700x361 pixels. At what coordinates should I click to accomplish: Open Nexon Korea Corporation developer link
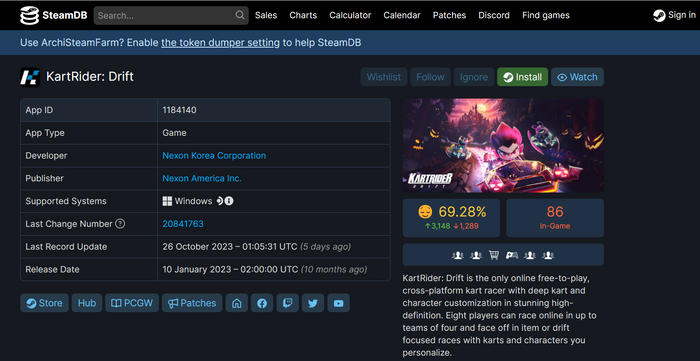pyautogui.click(x=214, y=156)
